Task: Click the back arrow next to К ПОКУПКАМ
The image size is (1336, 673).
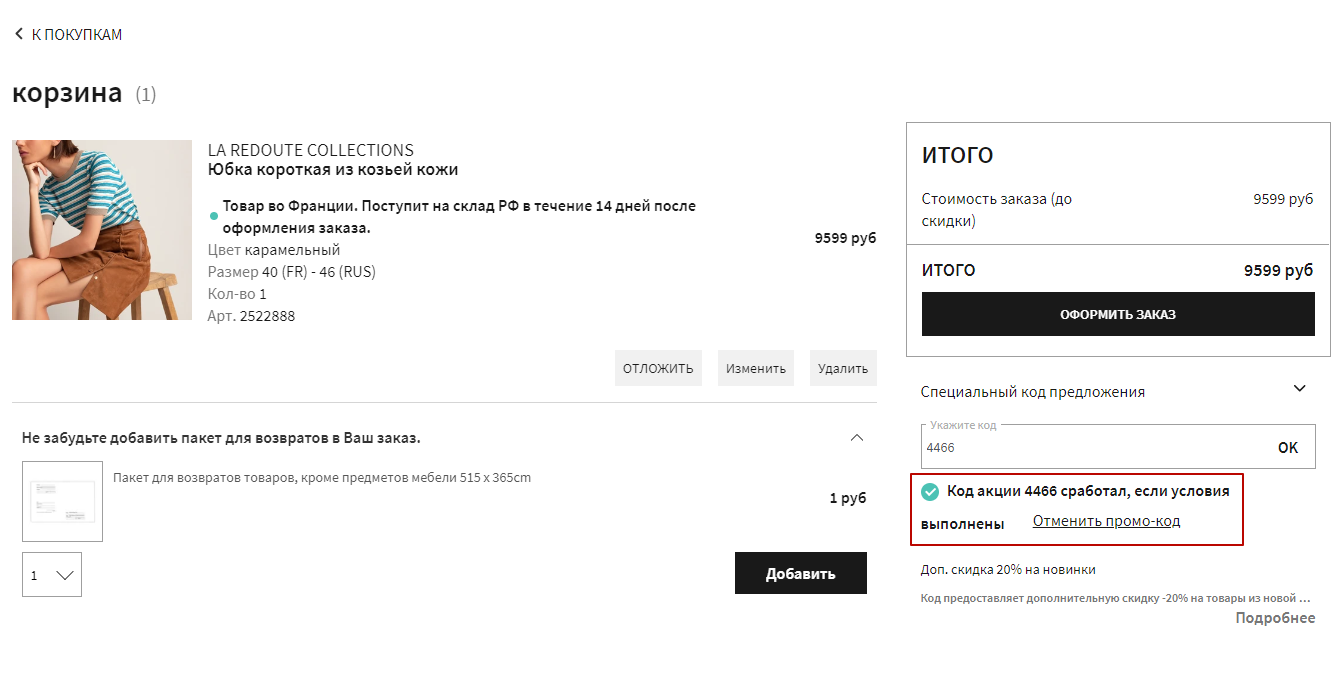Action: point(18,34)
